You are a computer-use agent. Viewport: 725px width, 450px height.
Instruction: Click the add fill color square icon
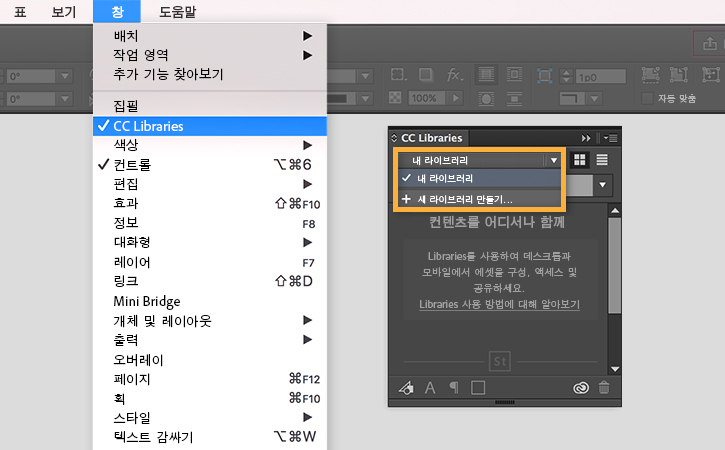478,388
